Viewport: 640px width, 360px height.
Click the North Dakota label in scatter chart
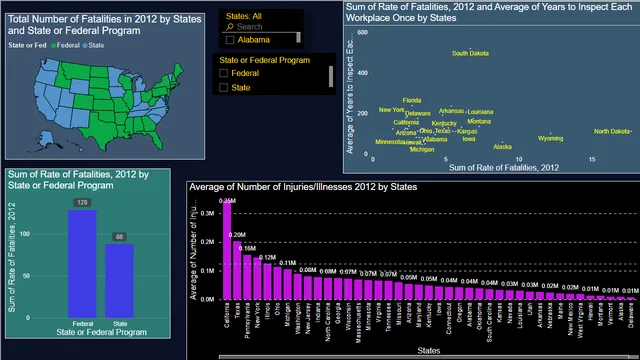[x=612, y=131]
